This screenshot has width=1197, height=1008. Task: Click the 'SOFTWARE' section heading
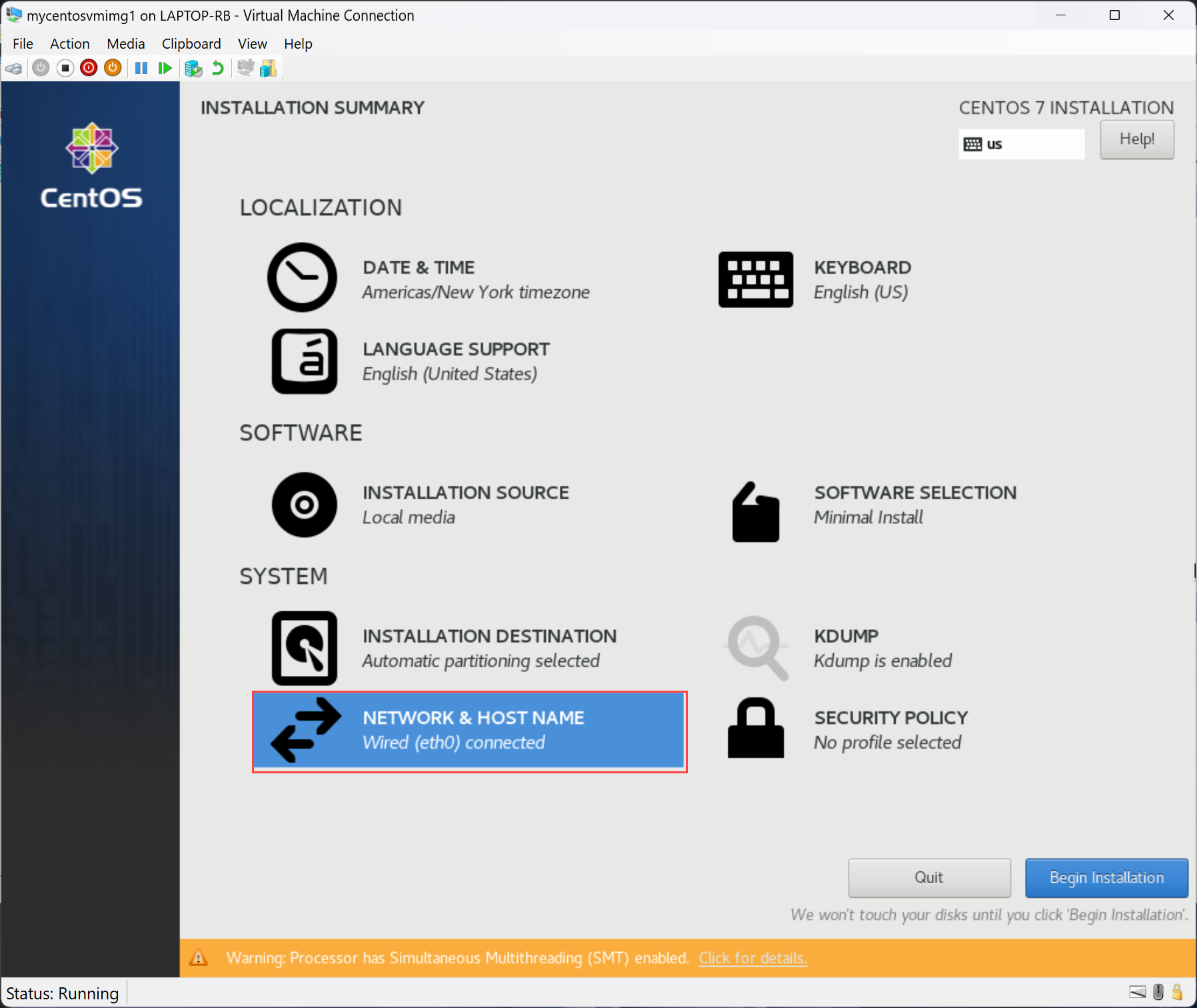301,433
